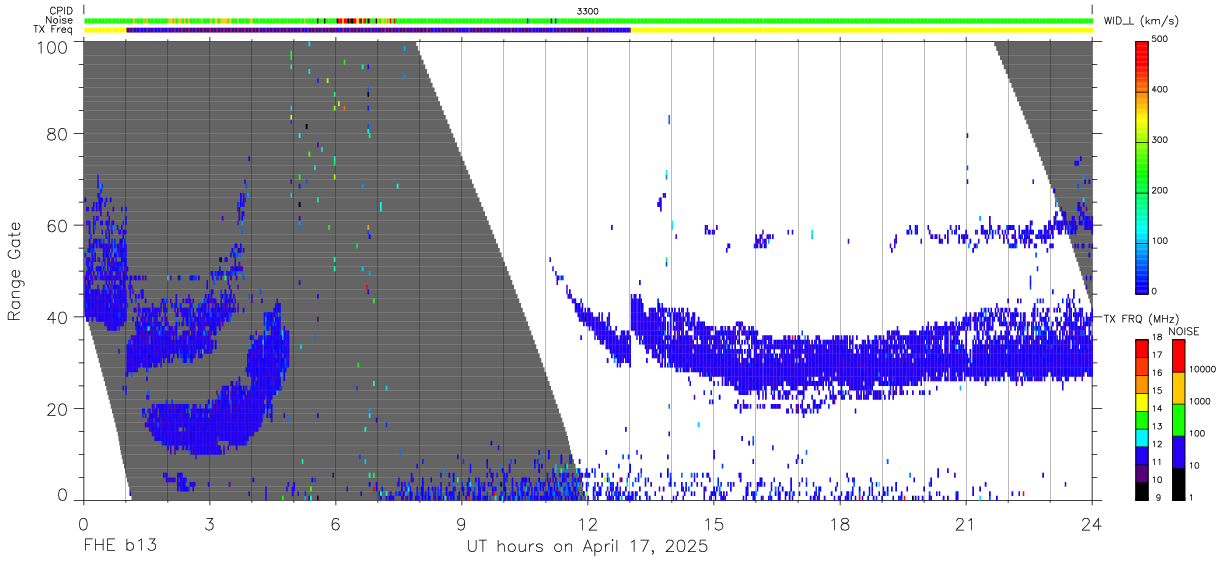Select the 12 tick on UT hours axis
This screenshot has height=567, width=1228.
pyautogui.click(x=587, y=524)
